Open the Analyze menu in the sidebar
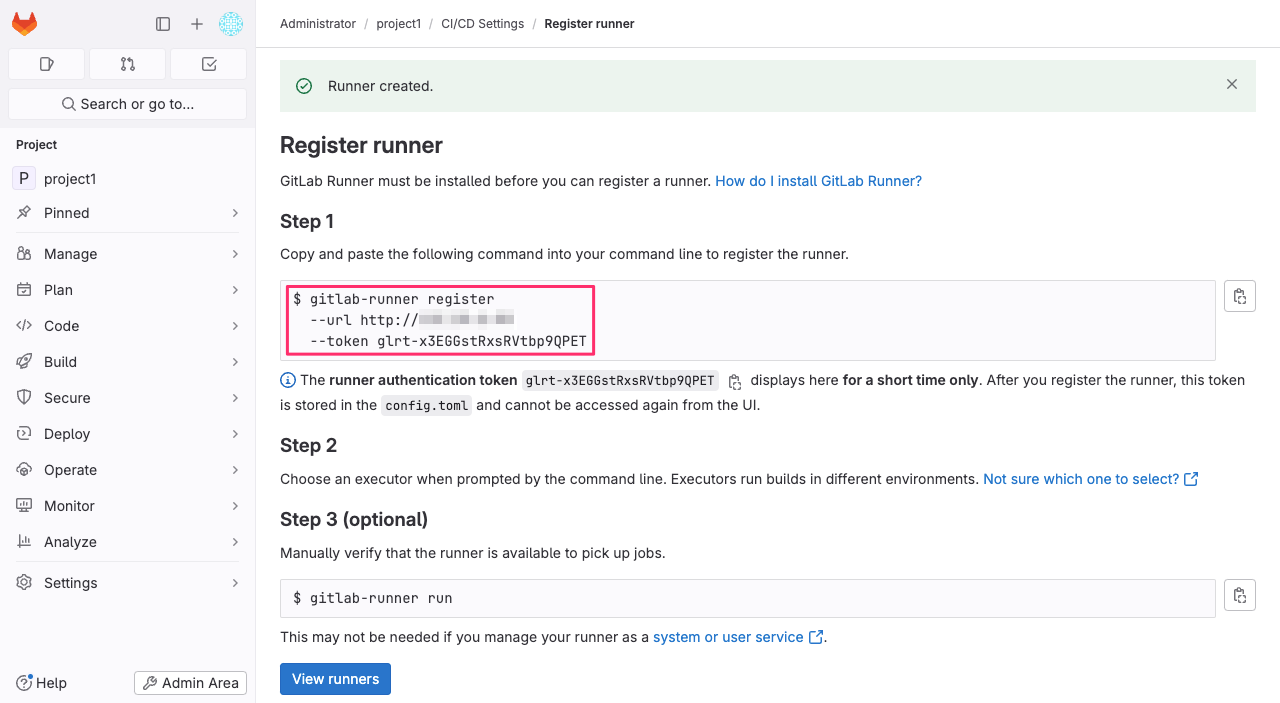This screenshot has width=1280, height=703. tap(128, 542)
